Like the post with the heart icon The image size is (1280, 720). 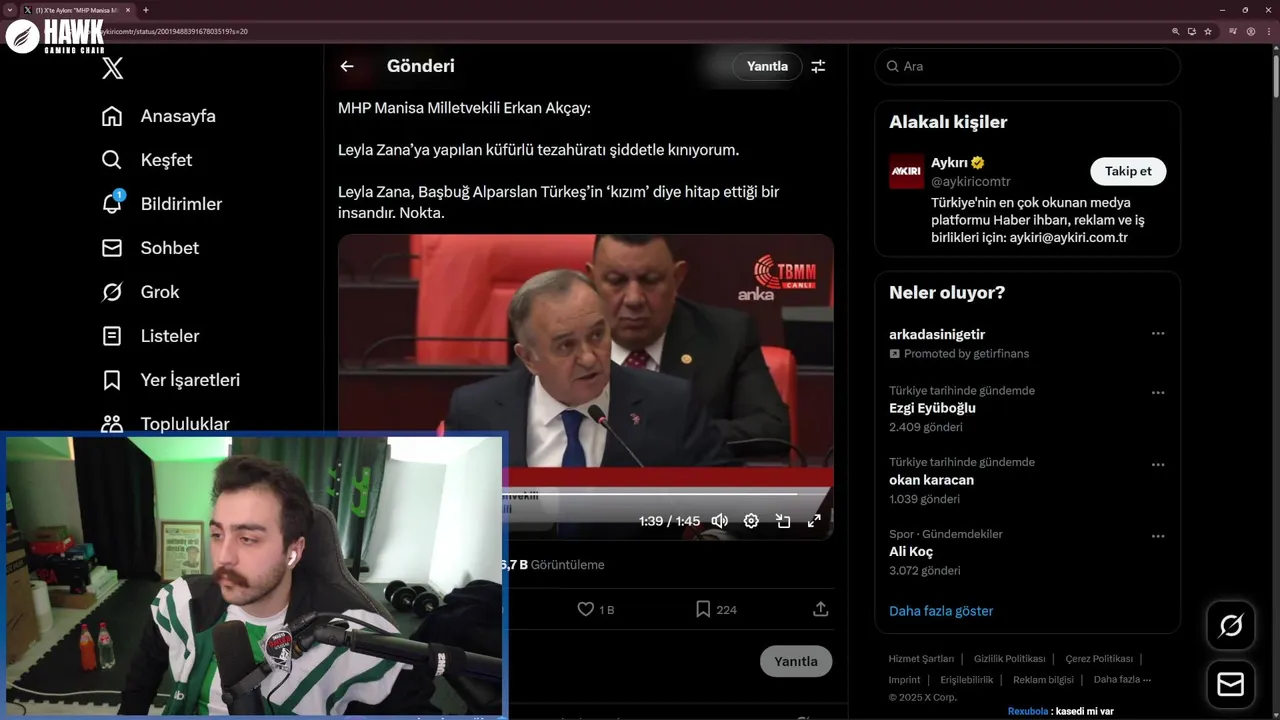click(586, 609)
